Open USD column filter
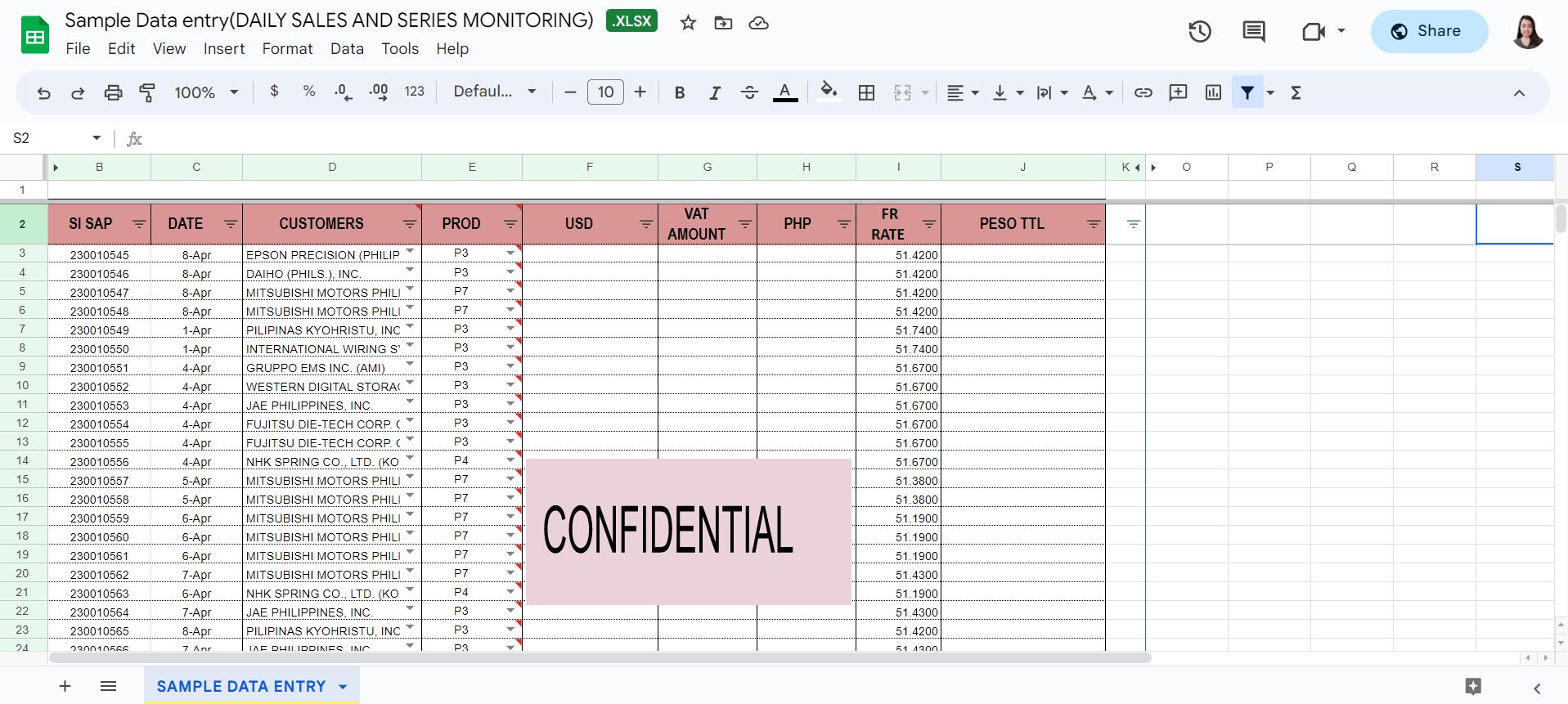Screen dimensions: 1568x704 point(646,224)
